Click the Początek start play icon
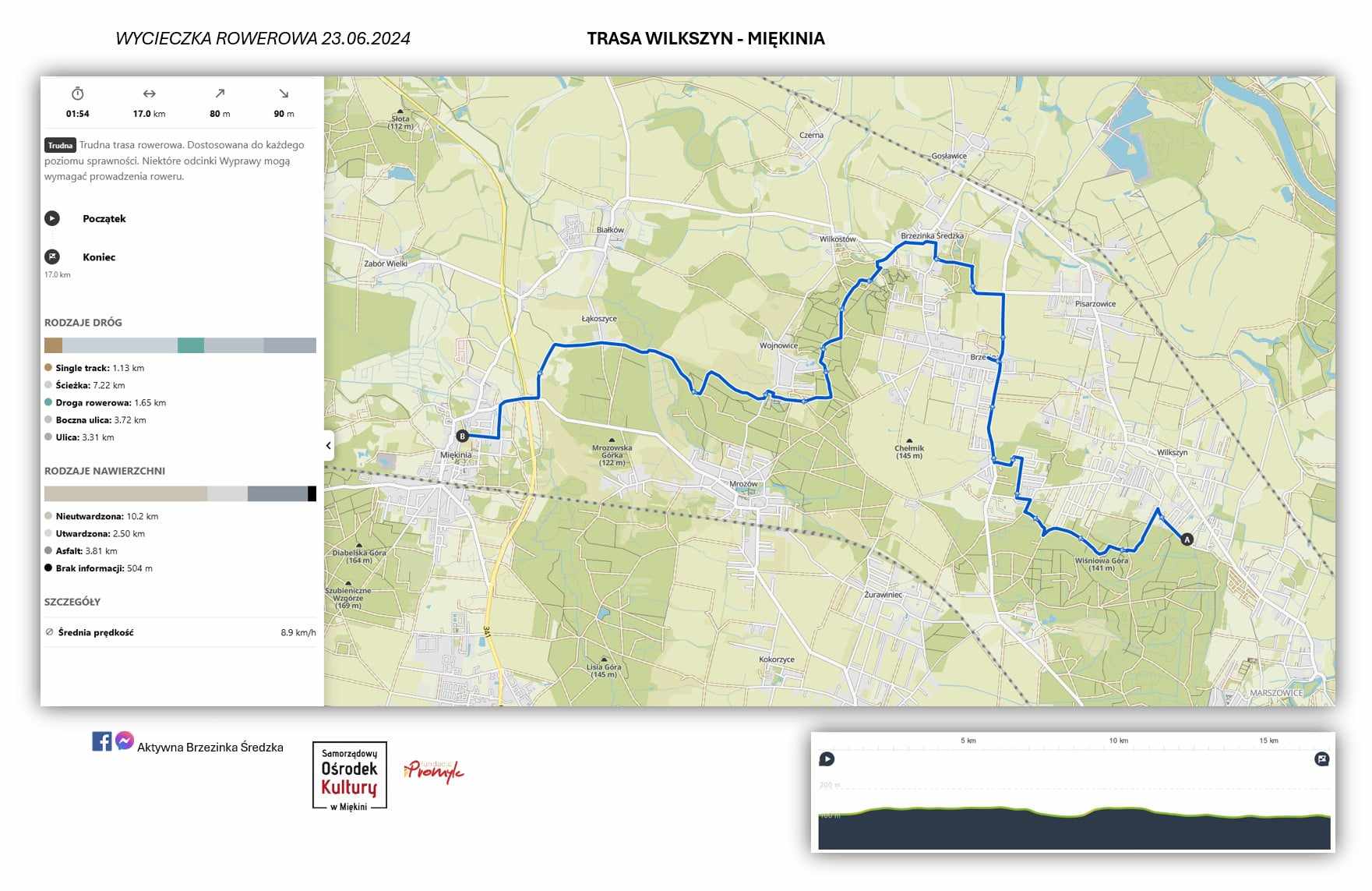 point(52,218)
